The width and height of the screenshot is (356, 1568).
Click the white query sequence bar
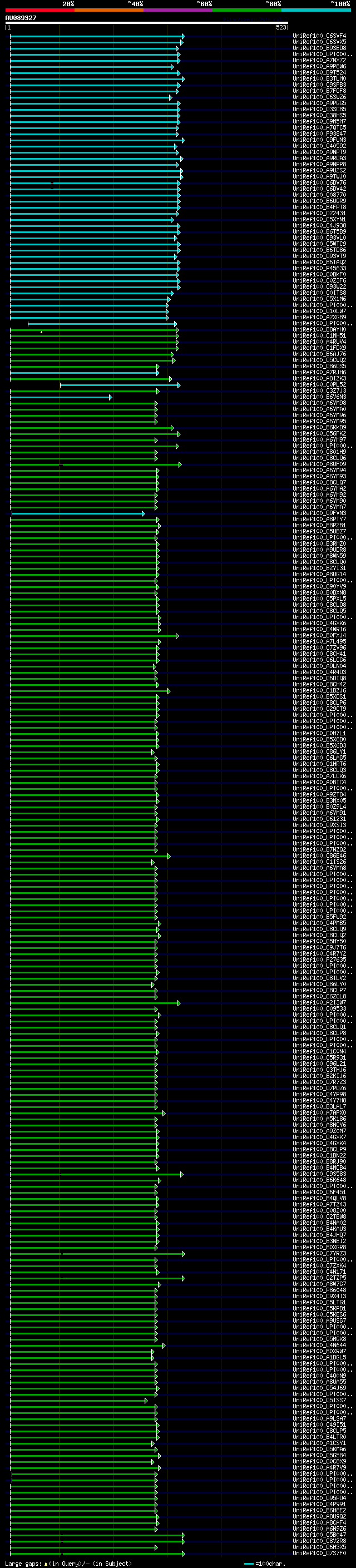click(147, 23)
